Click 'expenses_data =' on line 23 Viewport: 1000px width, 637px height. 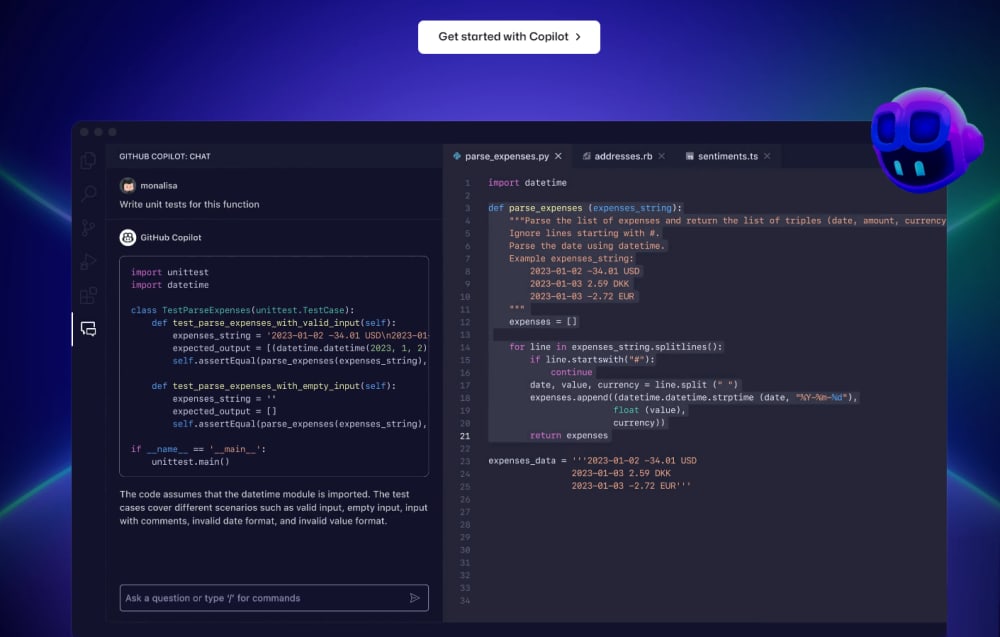(527, 460)
